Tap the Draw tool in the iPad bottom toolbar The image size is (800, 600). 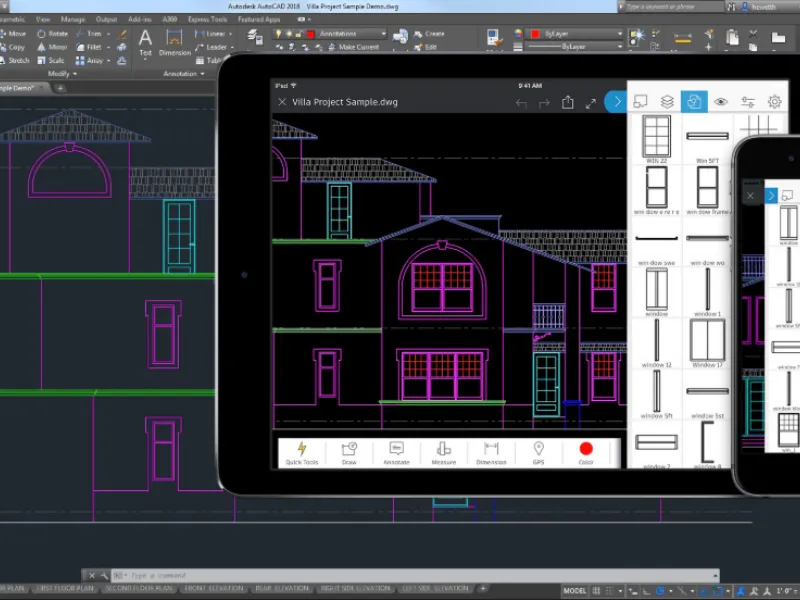pyautogui.click(x=349, y=453)
